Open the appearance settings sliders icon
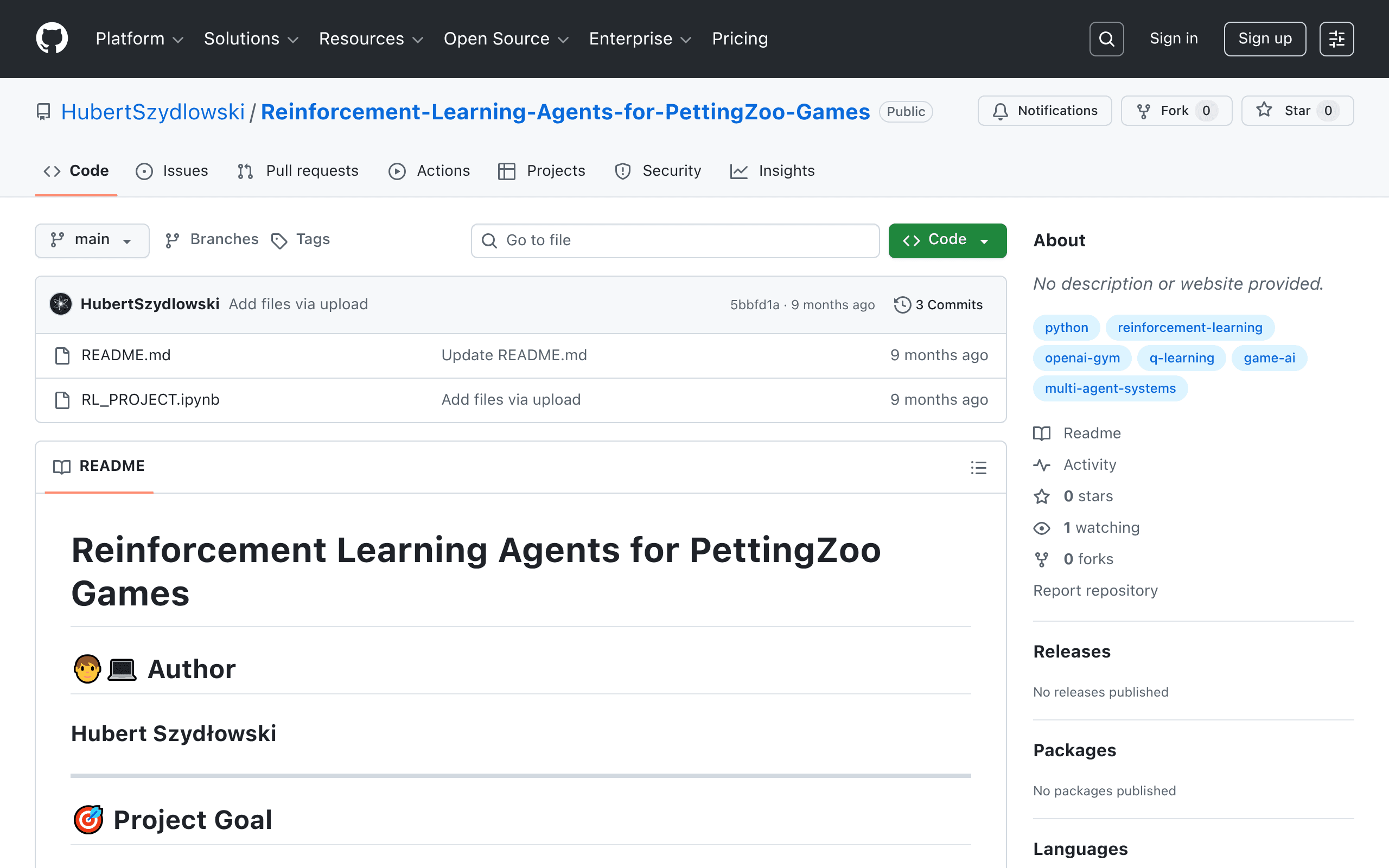This screenshot has width=1389, height=868. click(x=1336, y=39)
